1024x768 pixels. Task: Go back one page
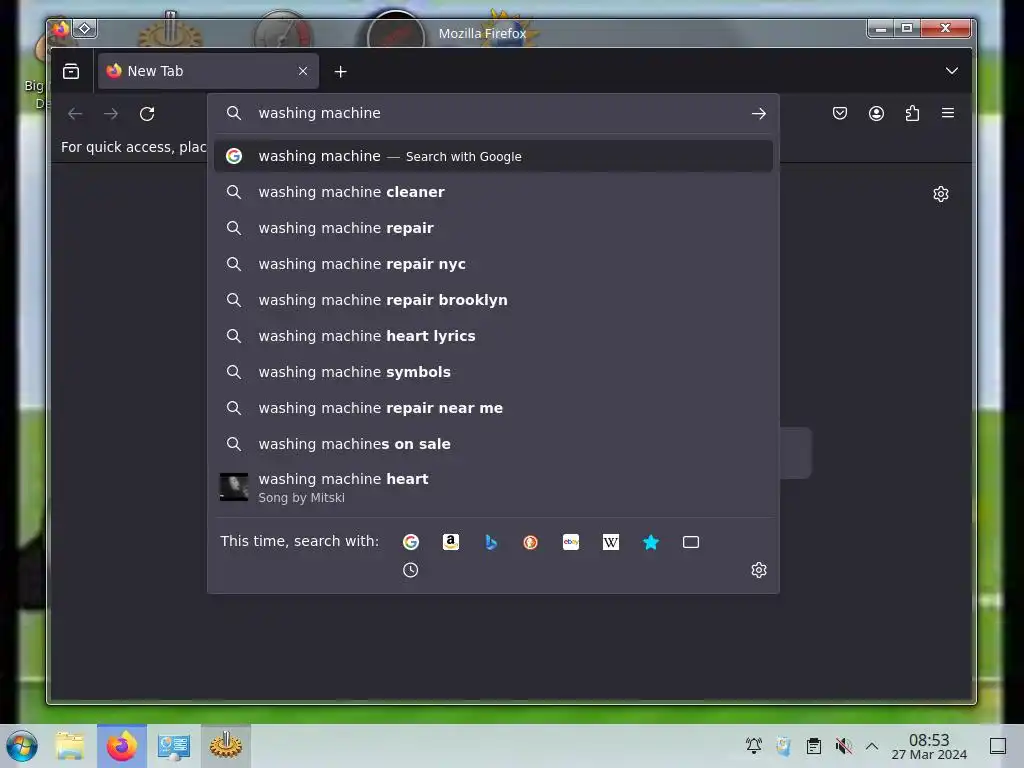tap(75, 114)
